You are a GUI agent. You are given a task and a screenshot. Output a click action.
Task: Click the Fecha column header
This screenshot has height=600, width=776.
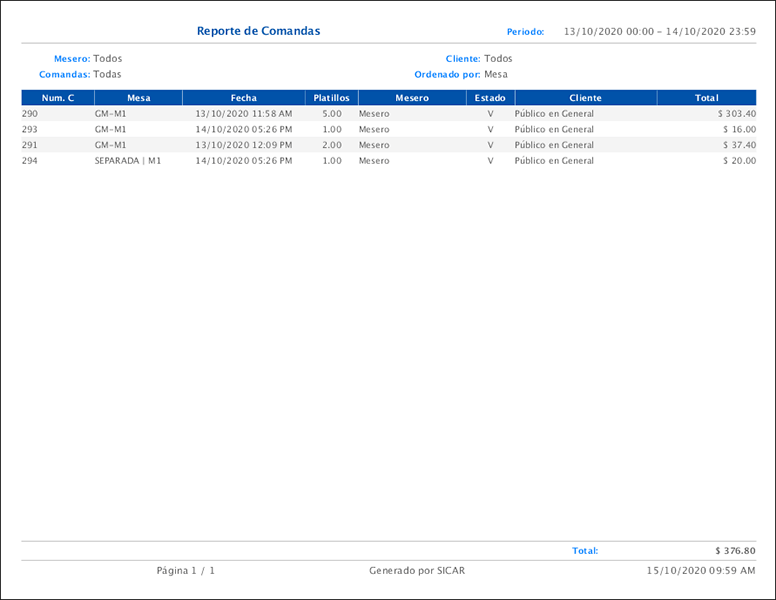[x=243, y=98]
